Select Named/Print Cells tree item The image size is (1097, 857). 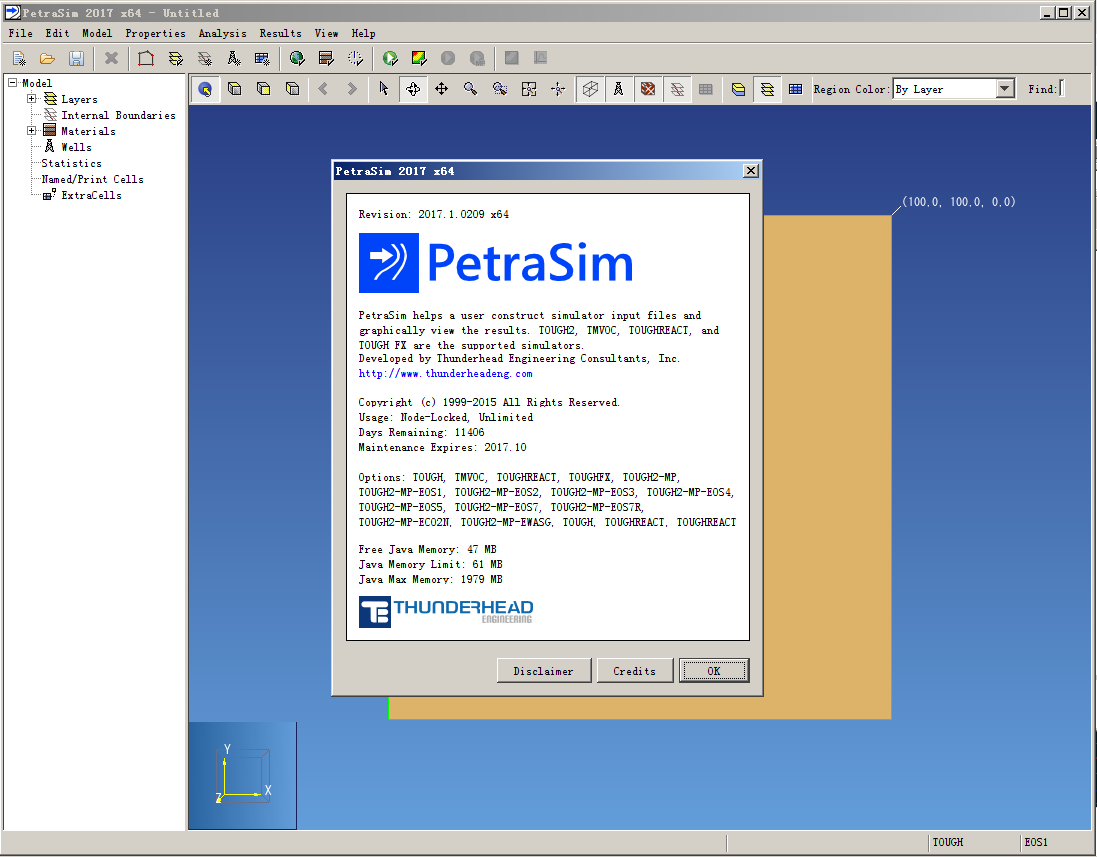92,179
